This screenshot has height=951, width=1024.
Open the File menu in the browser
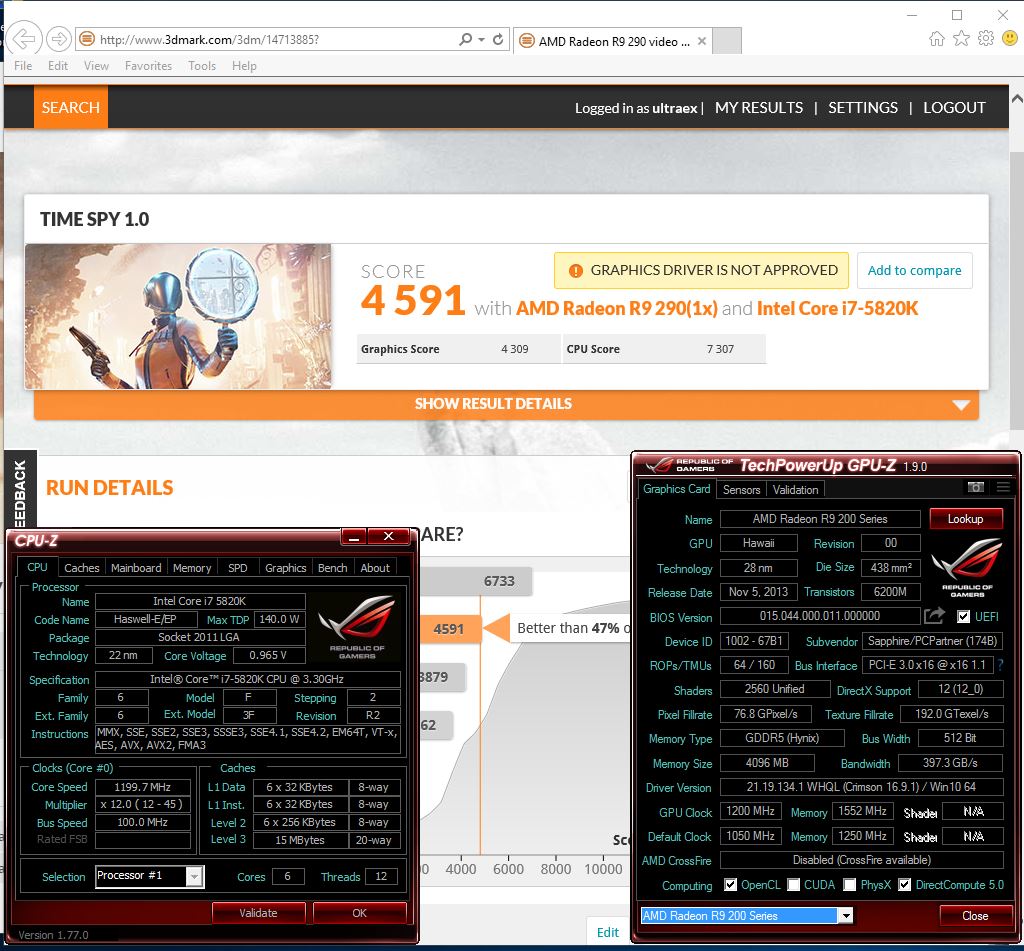pyautogui.click(x=23, y=66)
